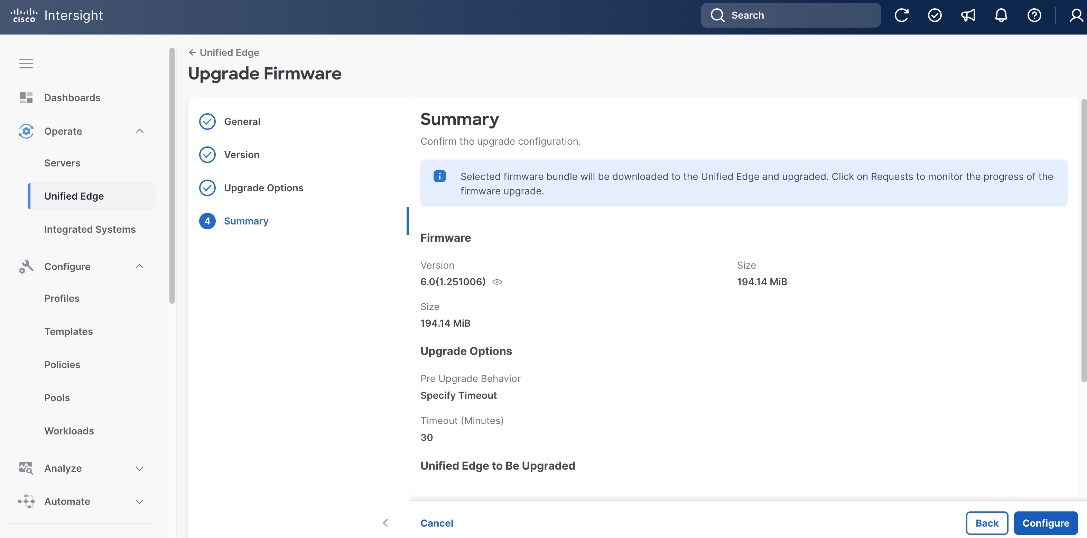Image resolution: width=1087 pixels, height=538 pixels.
Task: Click the info icon in blue banner
Action: coord(440,176)
